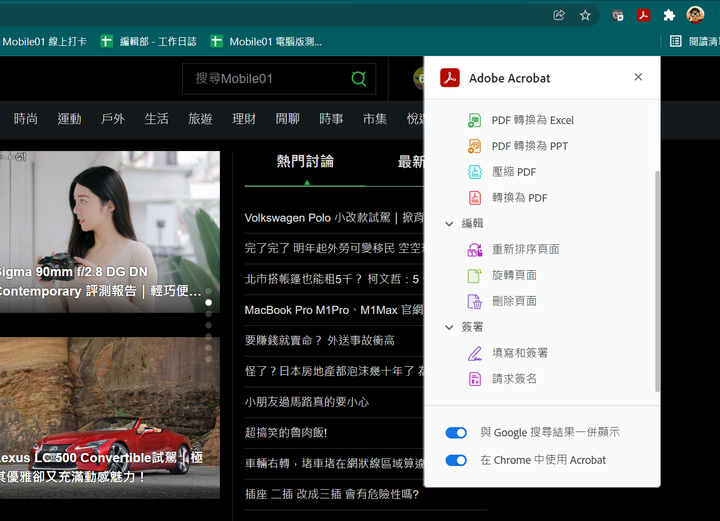This screenshot has width=720, height=521.
Task: Open the Lexus LC 500 Convertible banner image
Action: (x=109, y=418)
